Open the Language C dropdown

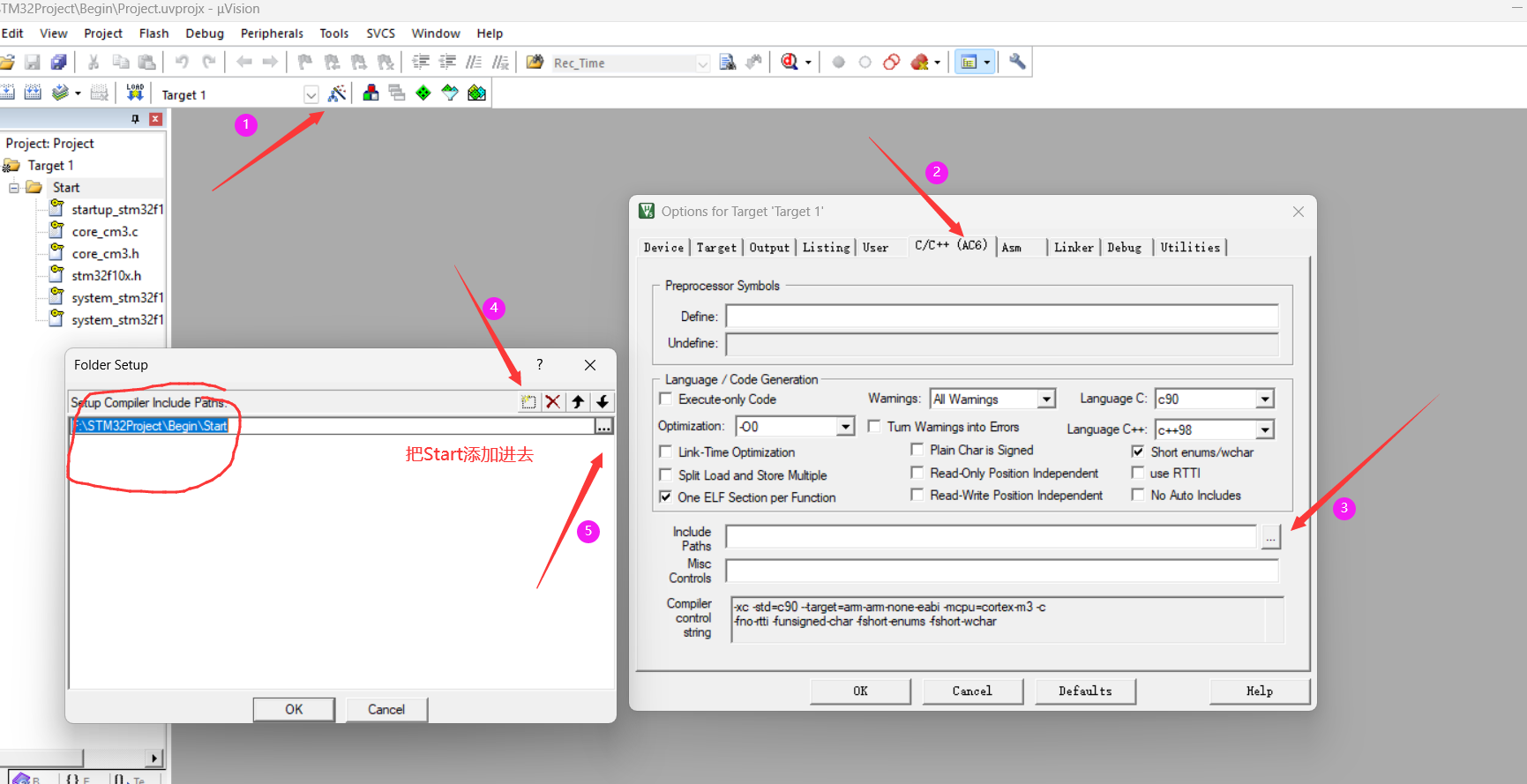(1265, 399)
